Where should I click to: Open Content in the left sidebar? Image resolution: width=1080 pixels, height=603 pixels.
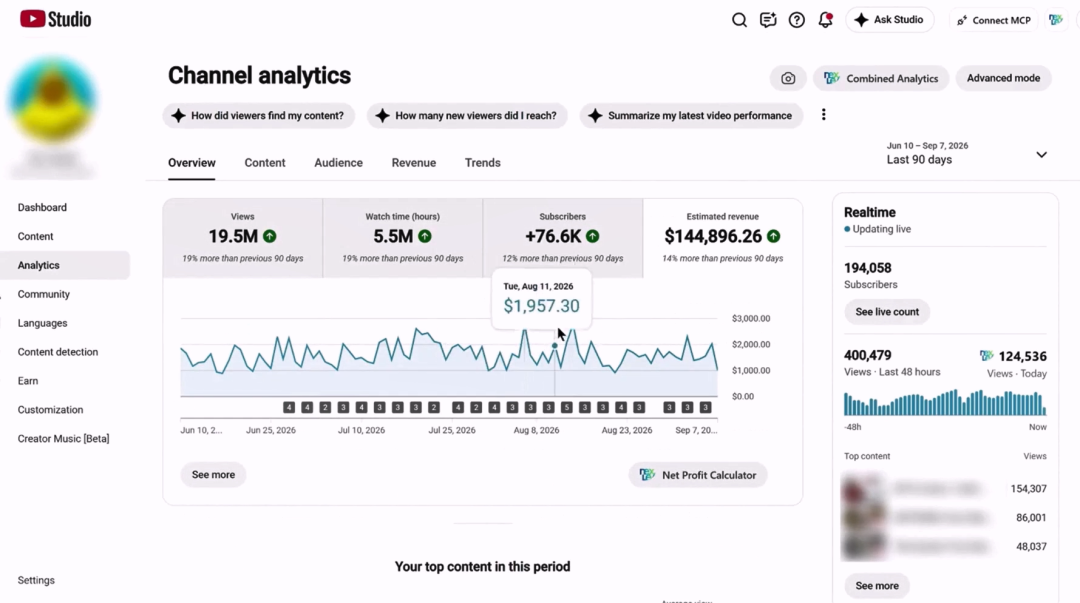click(x=35, y=236)
